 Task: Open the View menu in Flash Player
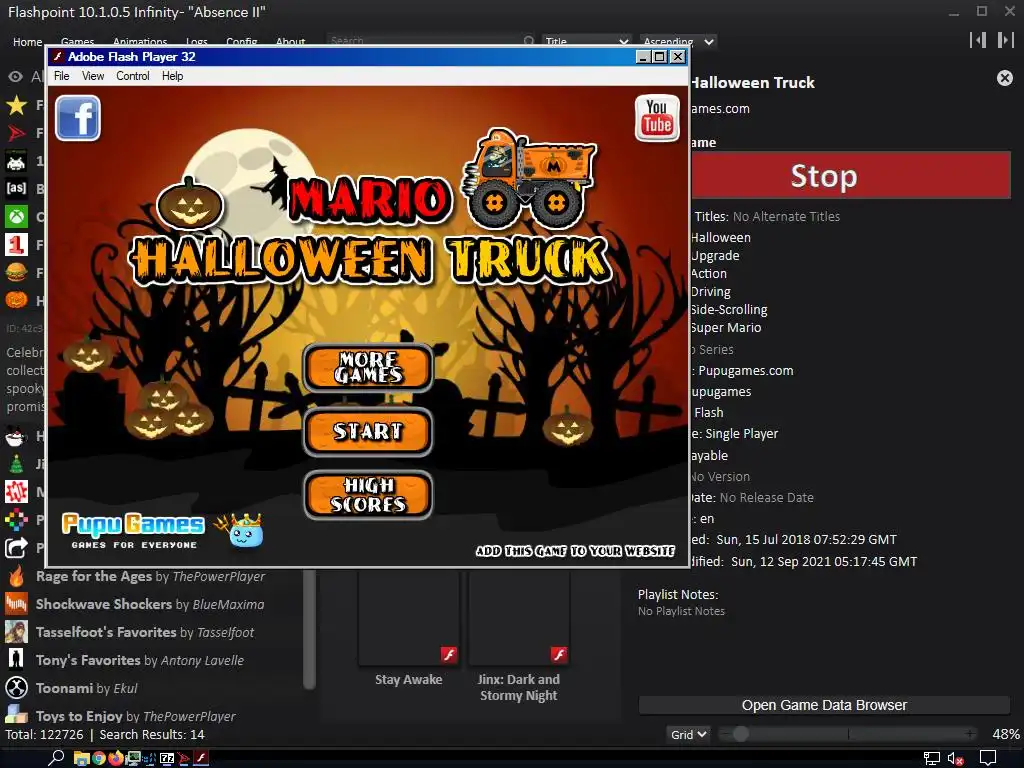(93, 76)
